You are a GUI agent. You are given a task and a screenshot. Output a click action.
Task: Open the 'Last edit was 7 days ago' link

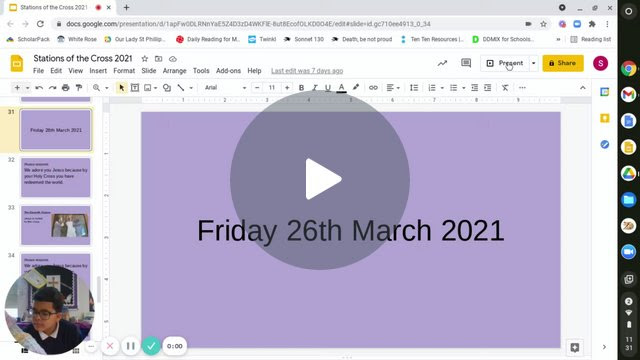(x=307, y=71)
